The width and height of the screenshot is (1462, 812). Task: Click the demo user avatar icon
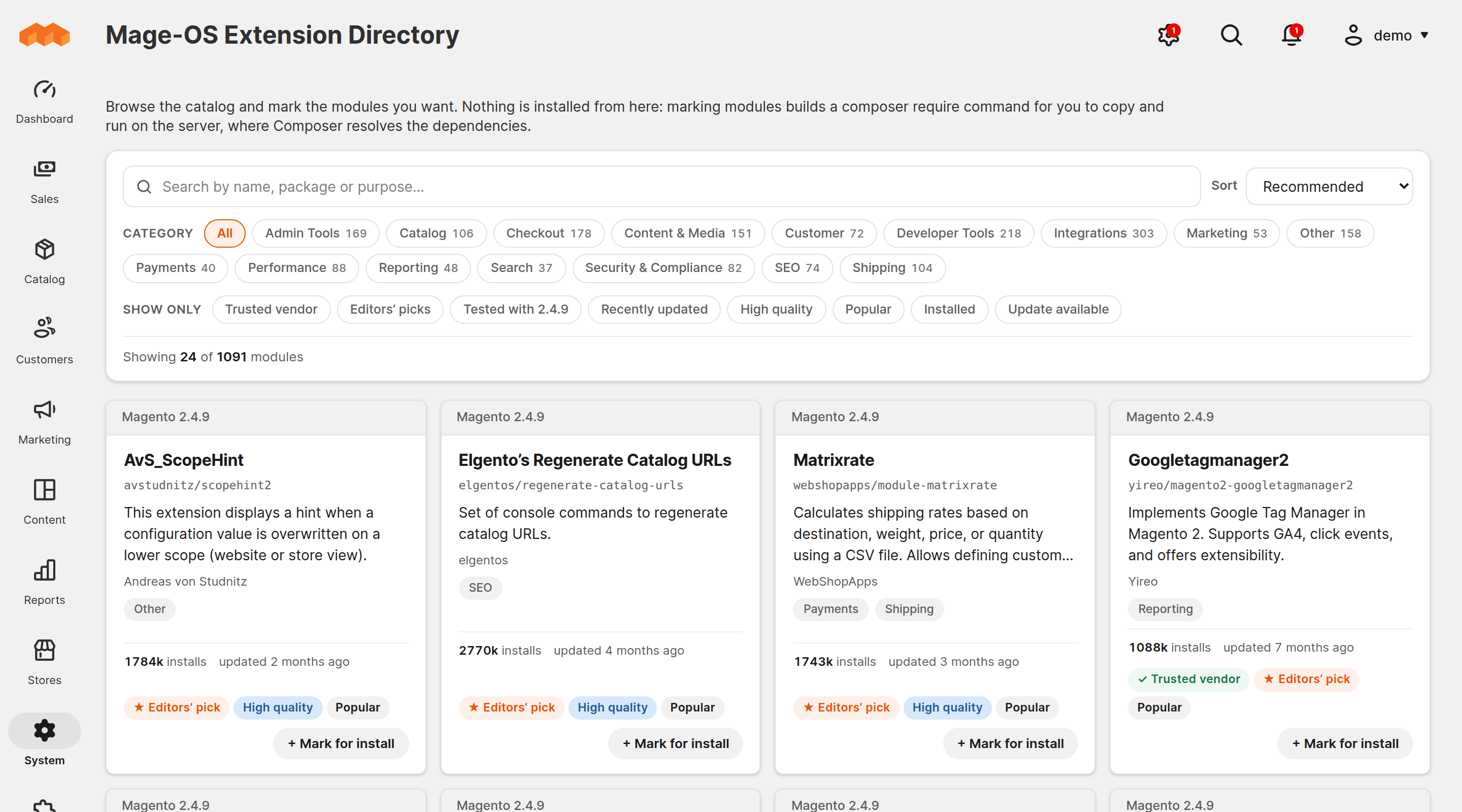(x=1353, y=35)
